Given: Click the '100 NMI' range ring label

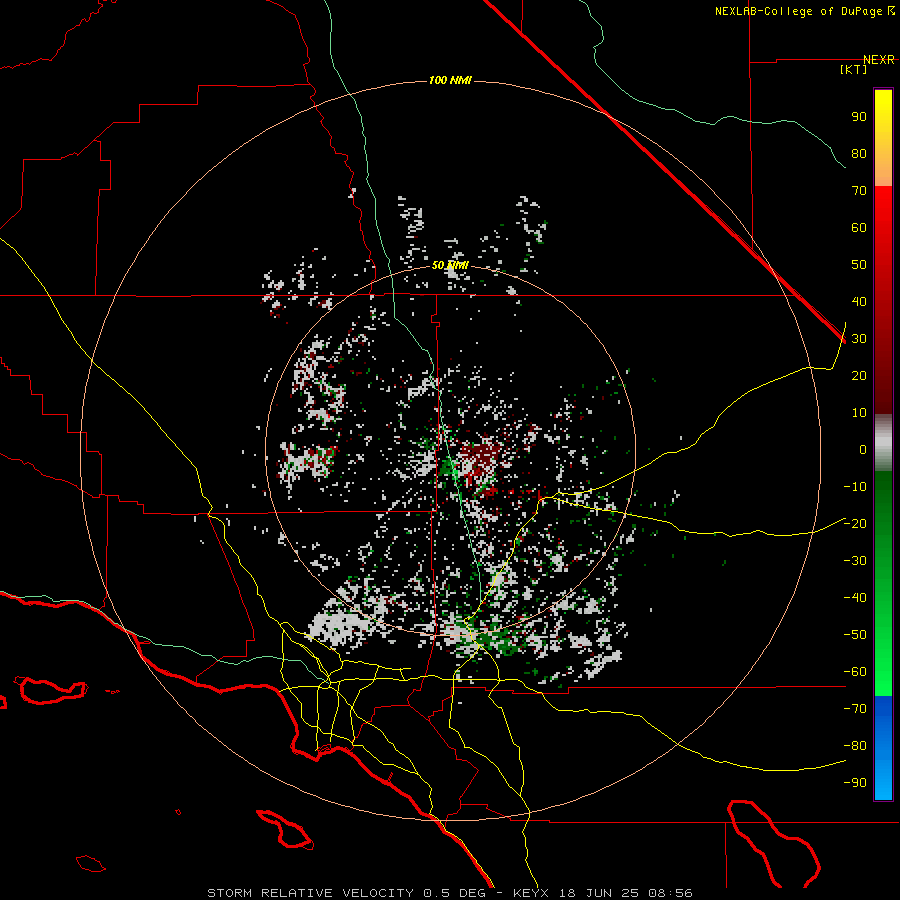Looking at the screenshot, I should 450,80.
